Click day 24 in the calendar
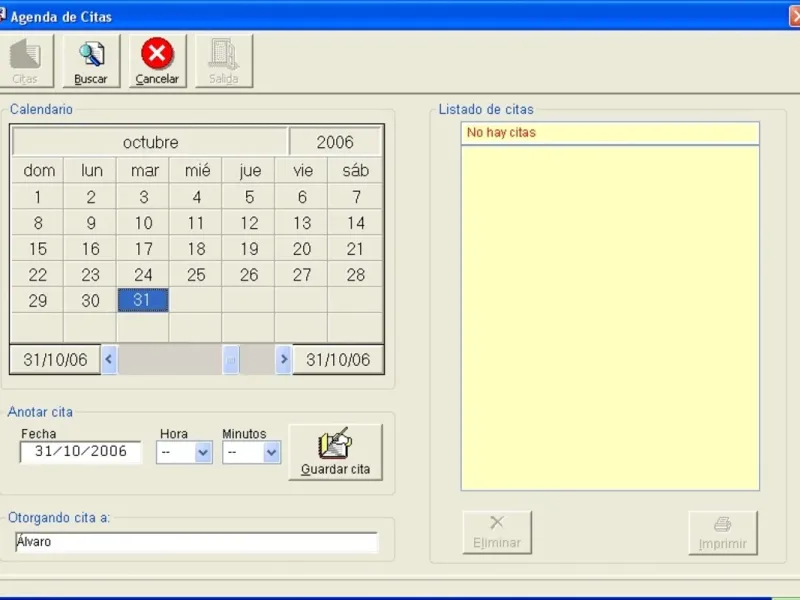800x600 pixels. tap(143, 274)
